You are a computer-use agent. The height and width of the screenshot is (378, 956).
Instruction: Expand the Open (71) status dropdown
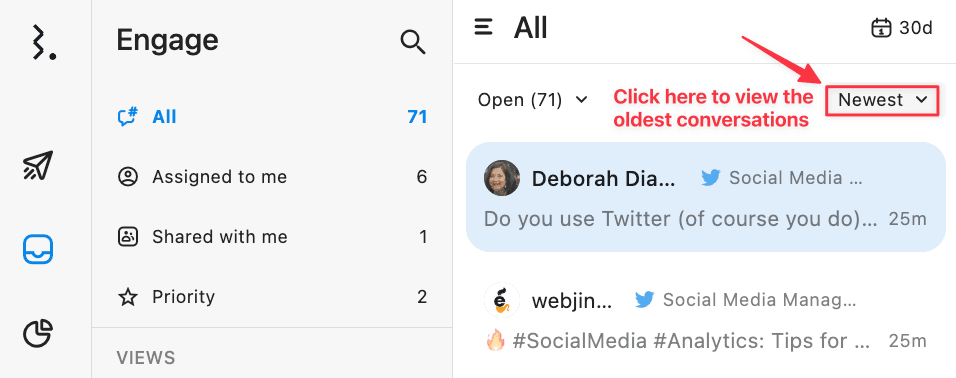click(532, 99)
